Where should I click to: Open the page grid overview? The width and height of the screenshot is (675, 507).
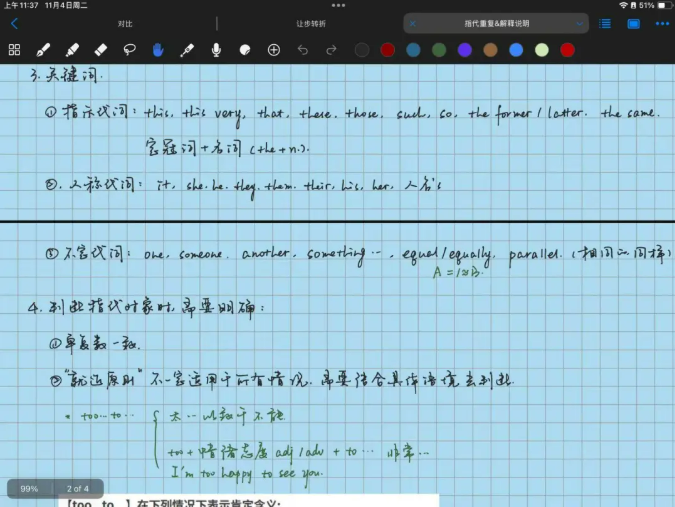[x=14, y=49]
